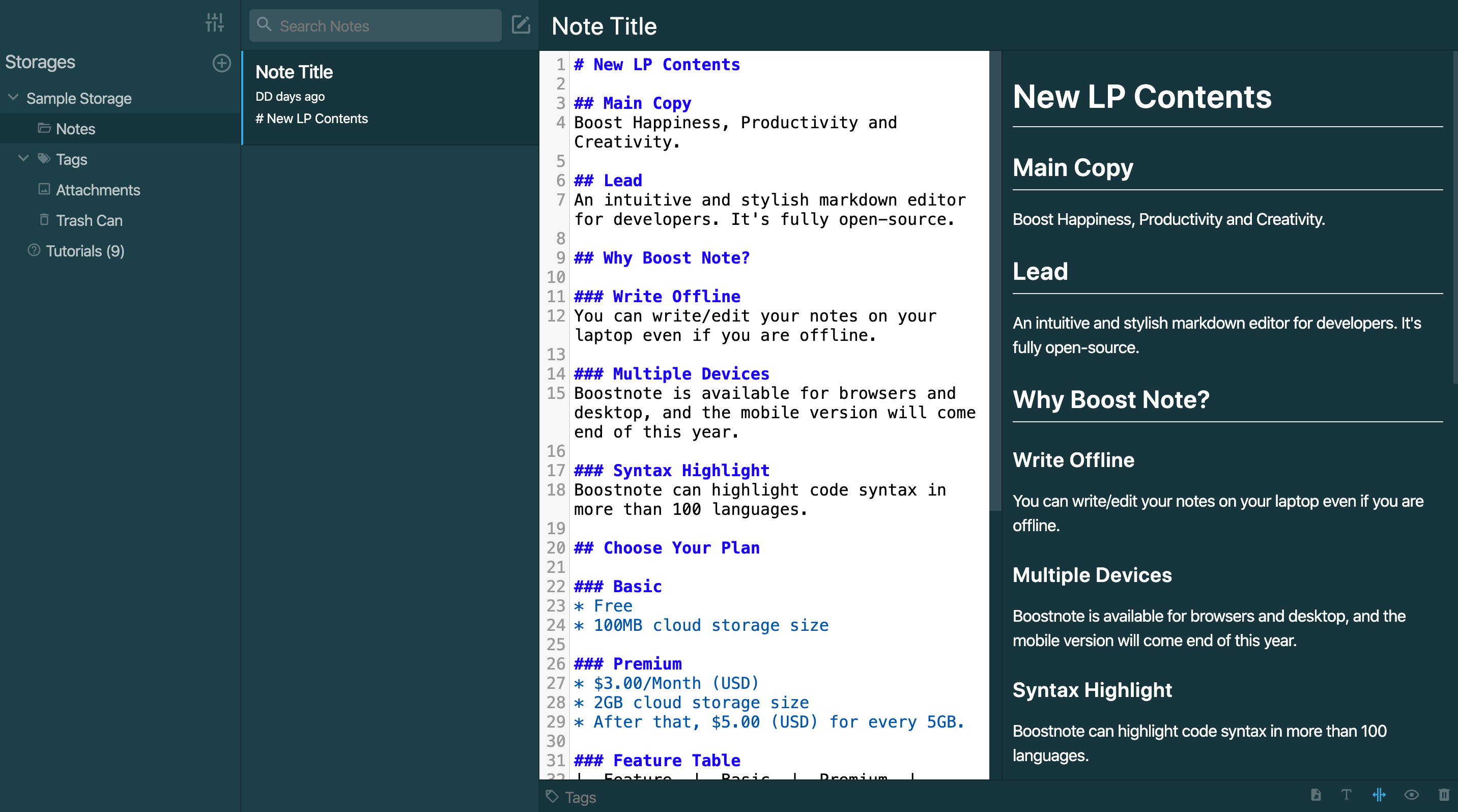Toggle the split view mode icon
Viewport: 1458px width, 812px height.
pos(1379,795)
